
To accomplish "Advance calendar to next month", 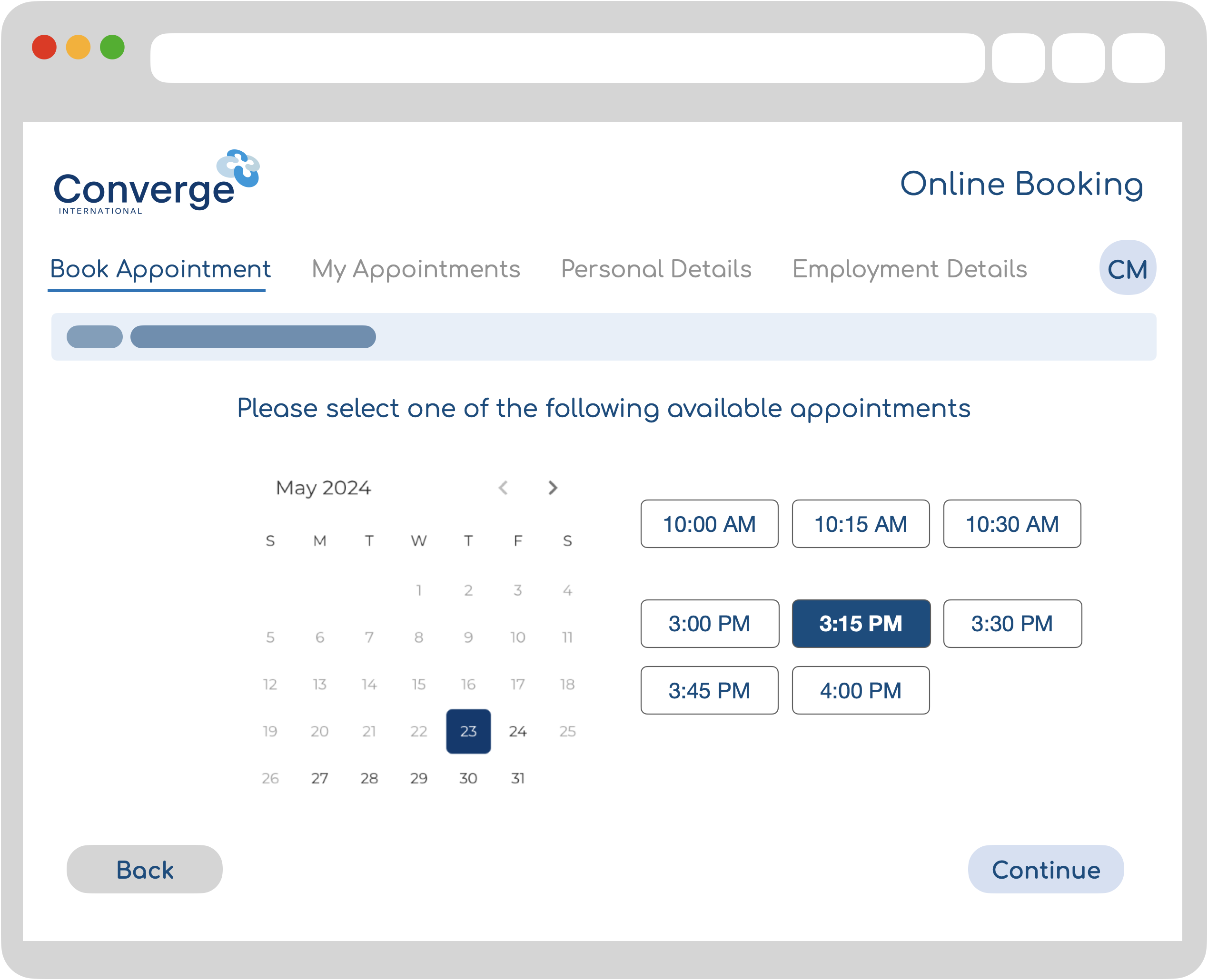I will (x=552, y=488).
